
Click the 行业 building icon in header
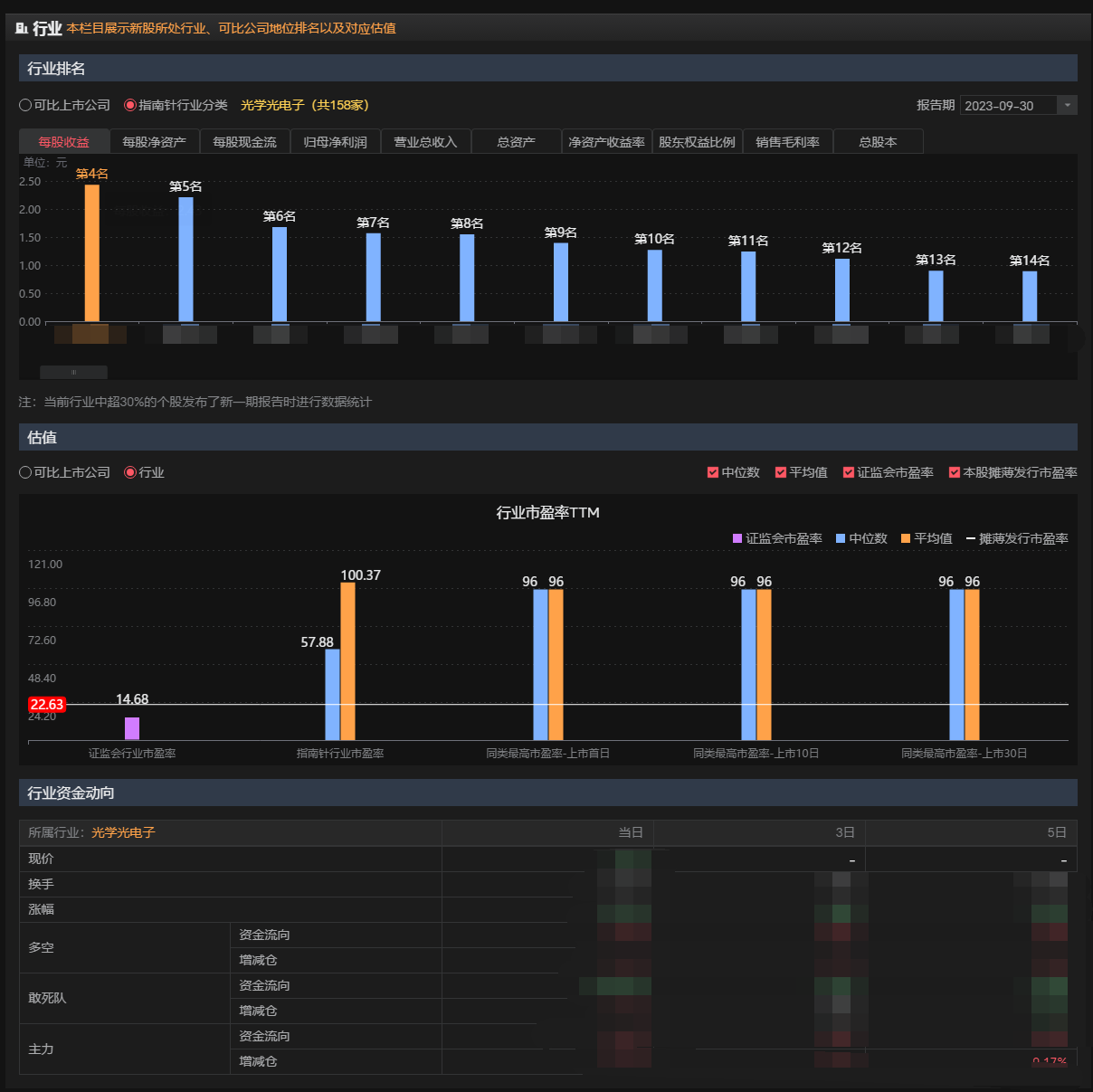pos(22,28)
